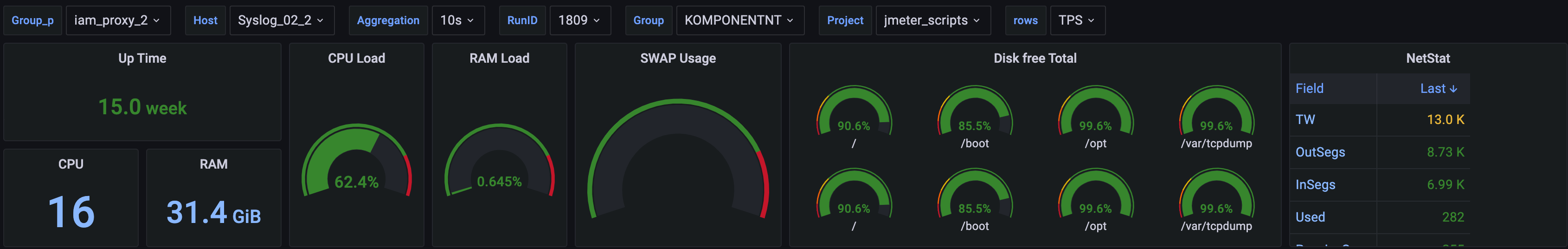Click the top-row /boot gauge 85.5%
Screen dimensions: 1568x249
coord(975,111)
